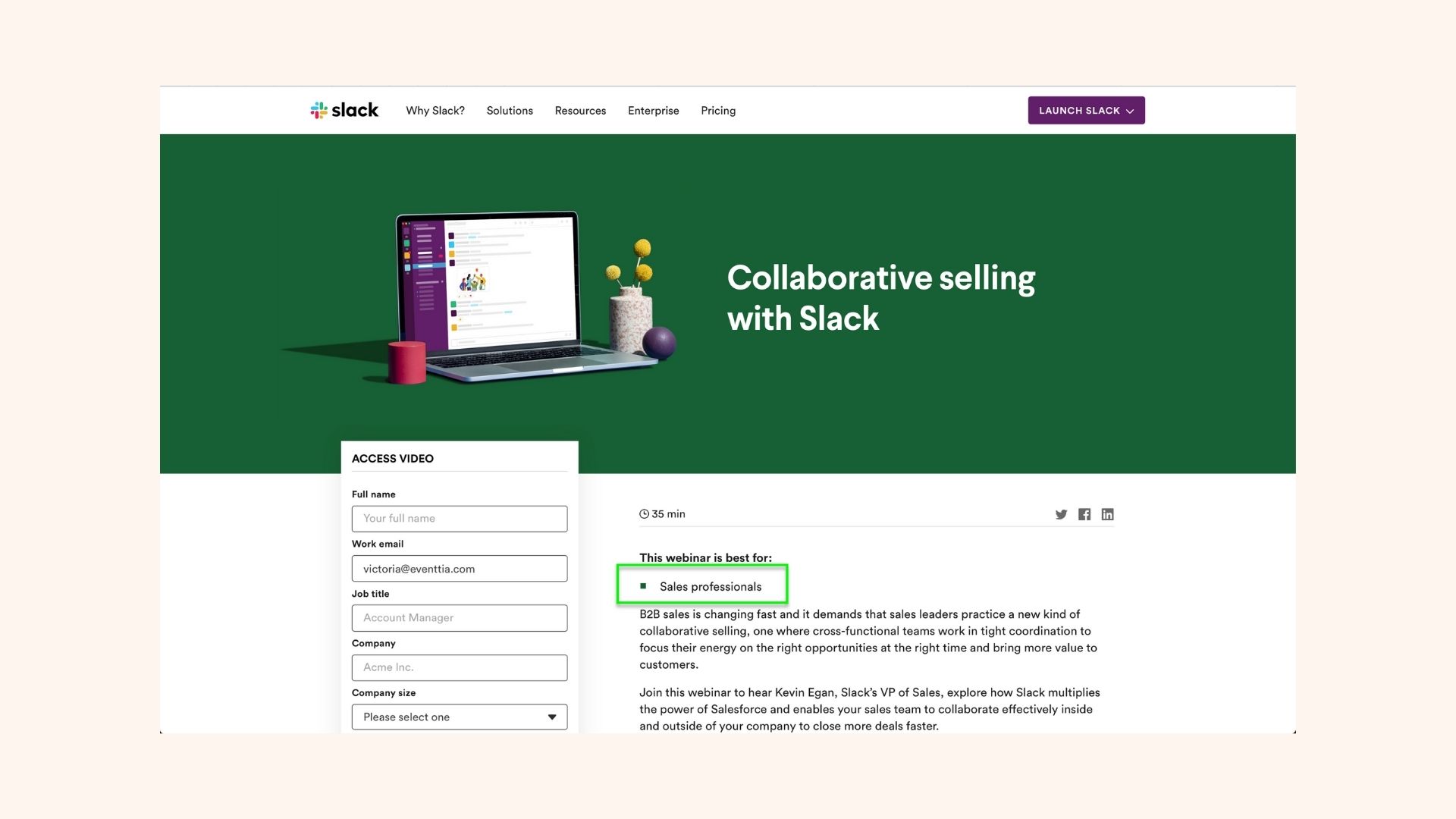Select the Work email input field

pyautogui.click(x=459, y=568)
